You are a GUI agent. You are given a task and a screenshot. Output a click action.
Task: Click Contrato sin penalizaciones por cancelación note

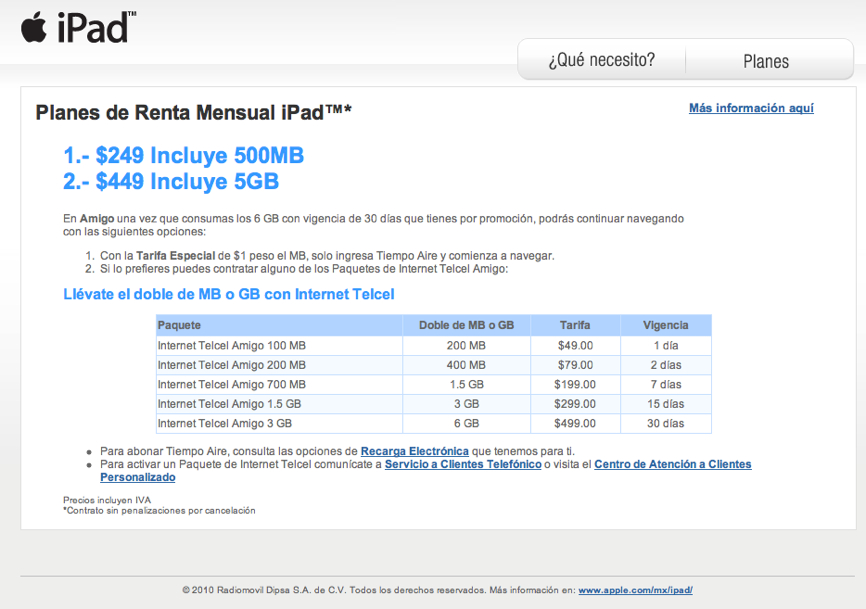click(159, 511)
